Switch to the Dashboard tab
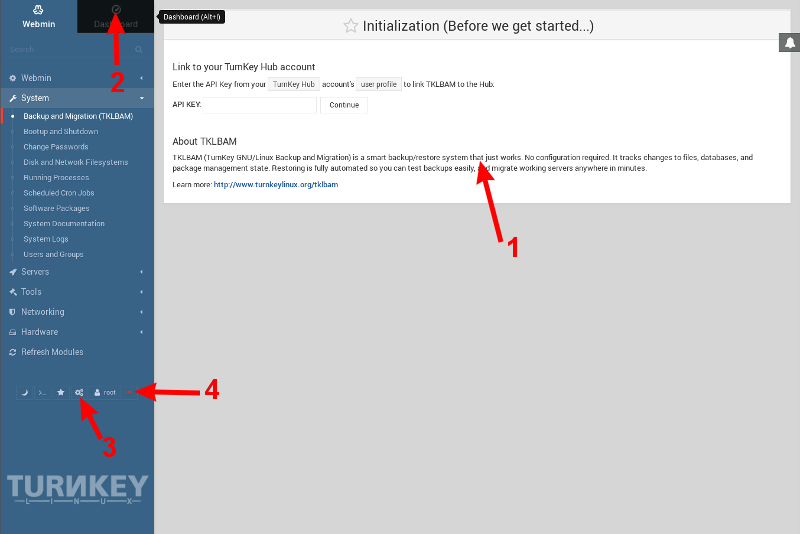This screenshot has width=800, height=534. 116,16
